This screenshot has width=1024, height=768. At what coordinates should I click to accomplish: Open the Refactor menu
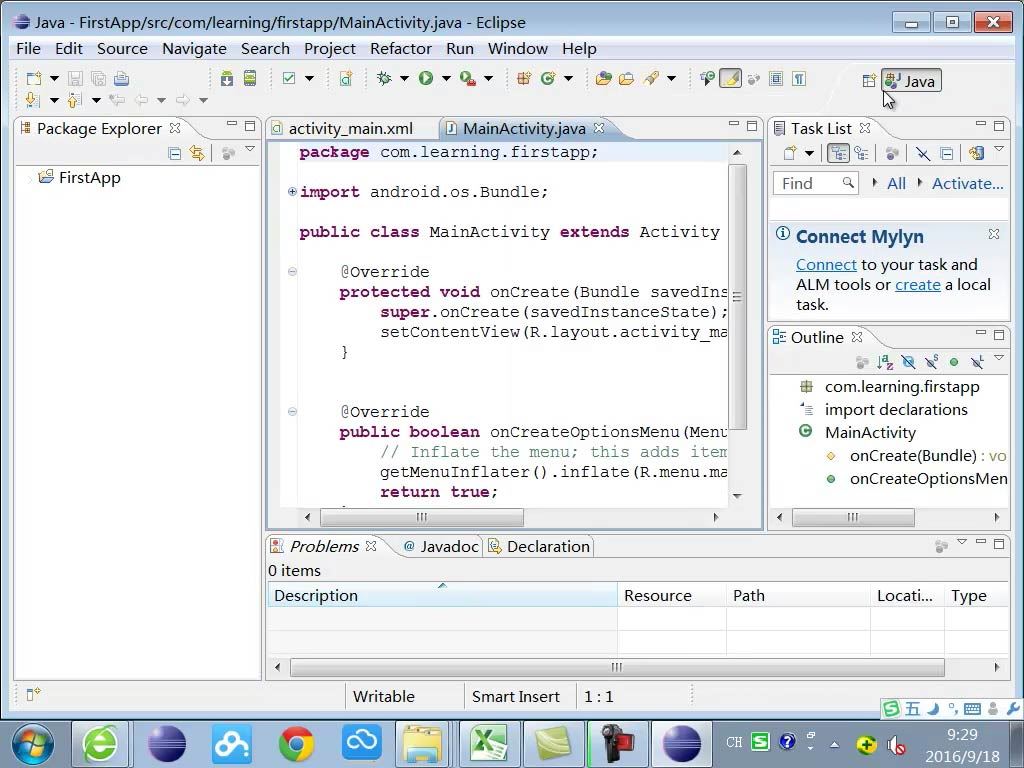401,49
